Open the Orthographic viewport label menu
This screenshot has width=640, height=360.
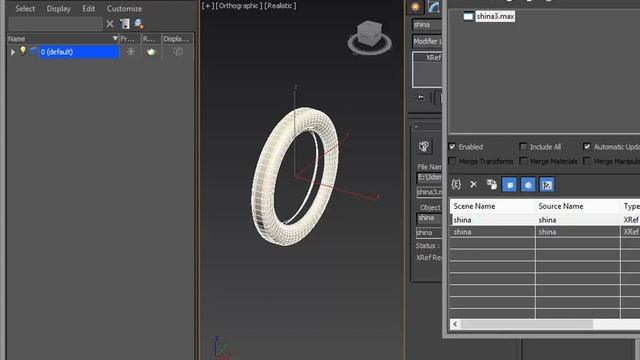[239, 6]
